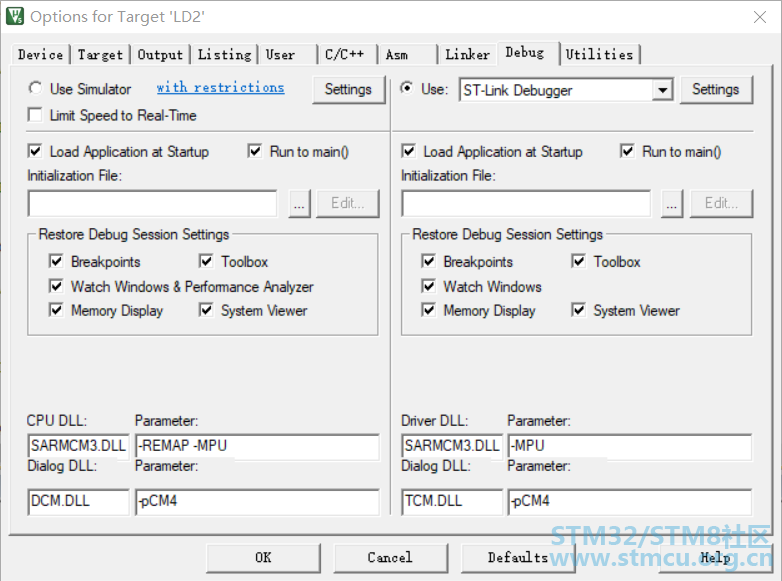The image size is (782, 581).
Task: Click simulator -pCM4 parameter field
Action: (257, 501)
